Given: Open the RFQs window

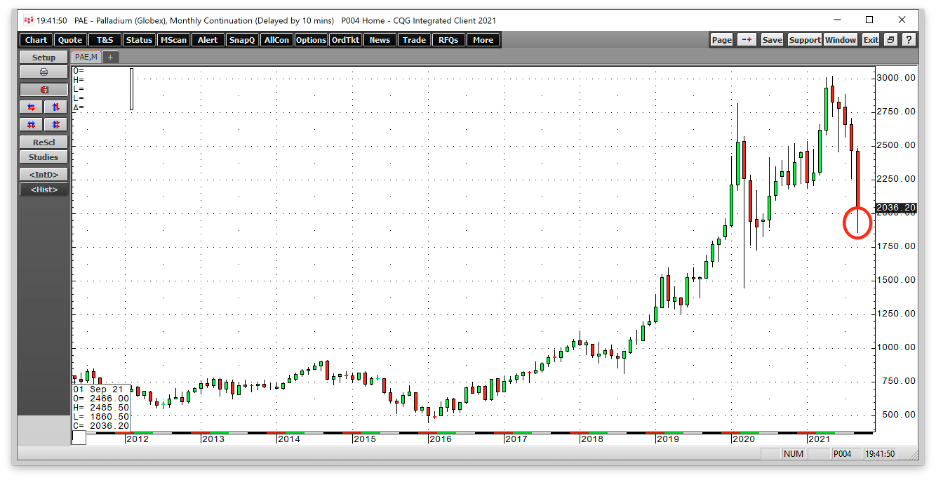Looking at the screenshot, I should [x=448, y=40].
